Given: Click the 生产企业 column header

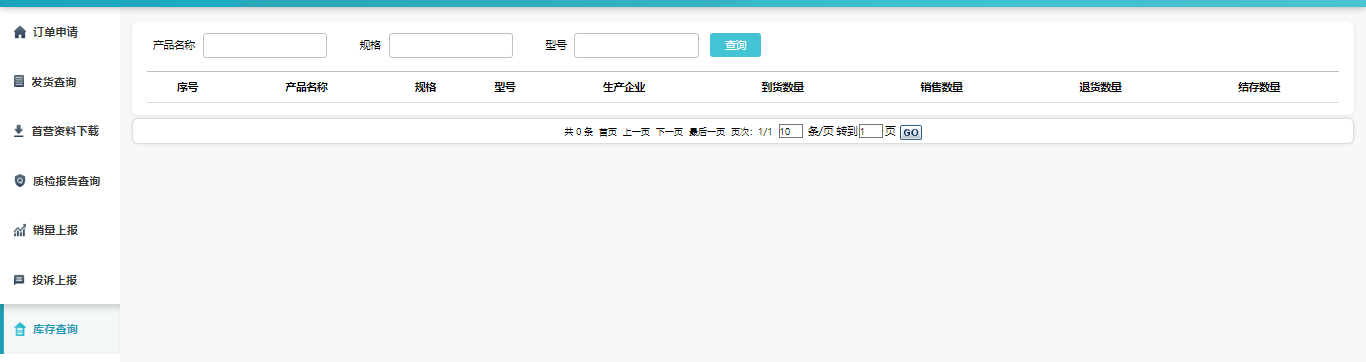Looking at the screenshot, I should (x=624, y=87).
